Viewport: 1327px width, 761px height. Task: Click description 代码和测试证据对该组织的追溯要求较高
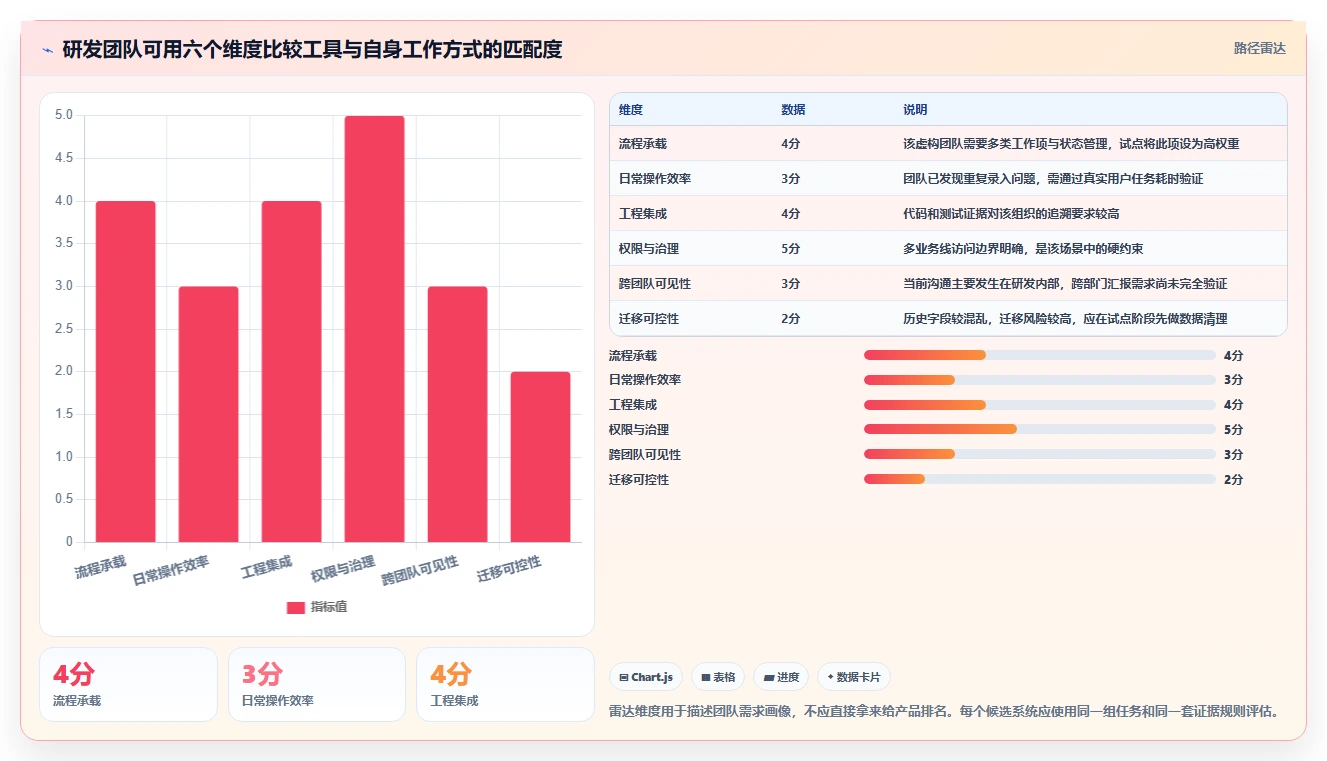[x=1011, y=214]
